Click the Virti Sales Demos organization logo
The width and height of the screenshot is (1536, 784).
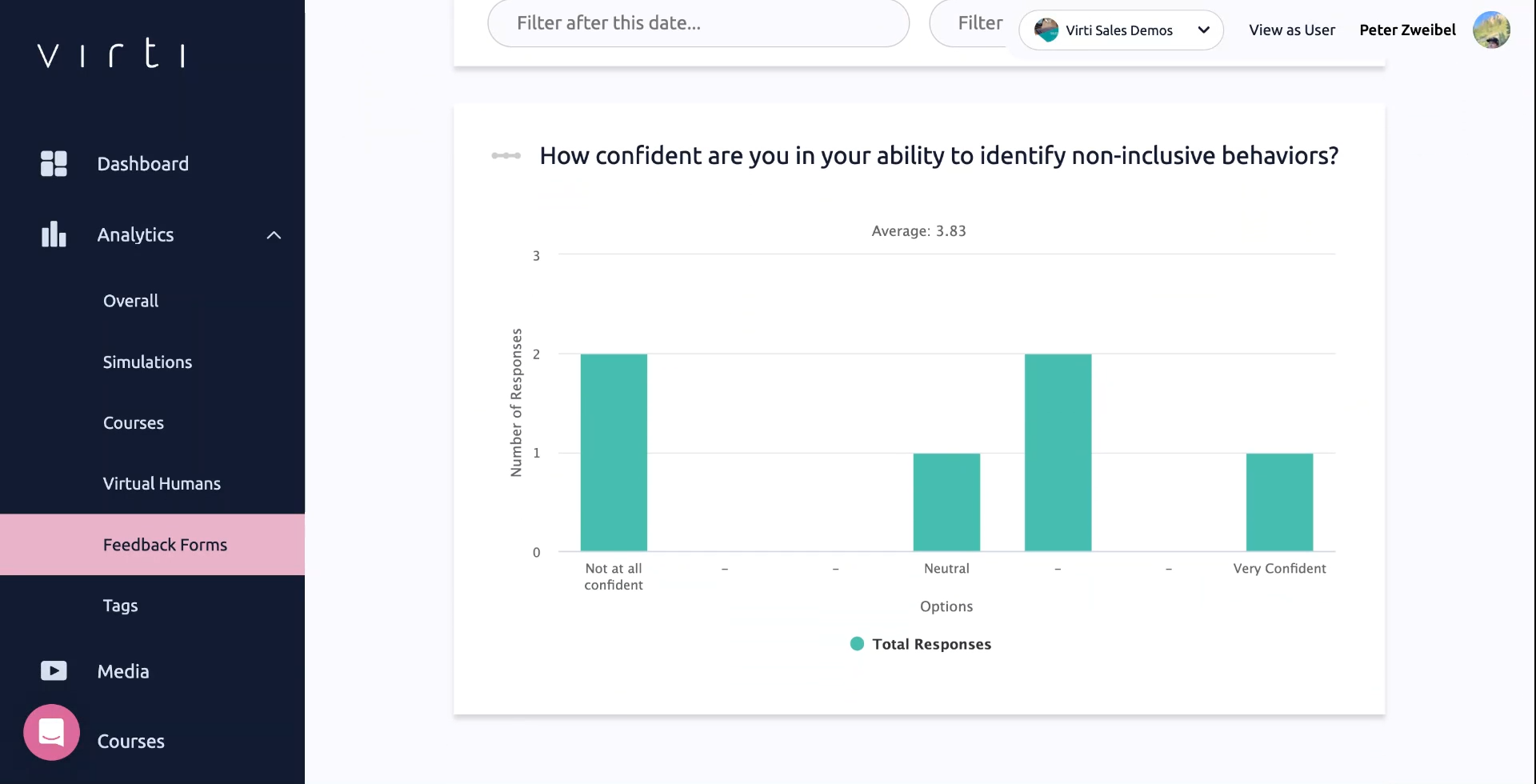(x=1046, y=30)
